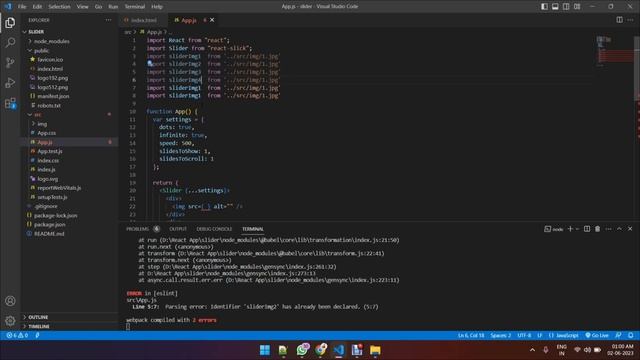Image resolution: width=640 pixels, height=360 pixels.
Task: Open Run and Debug view
Action: tap(10, 83)
